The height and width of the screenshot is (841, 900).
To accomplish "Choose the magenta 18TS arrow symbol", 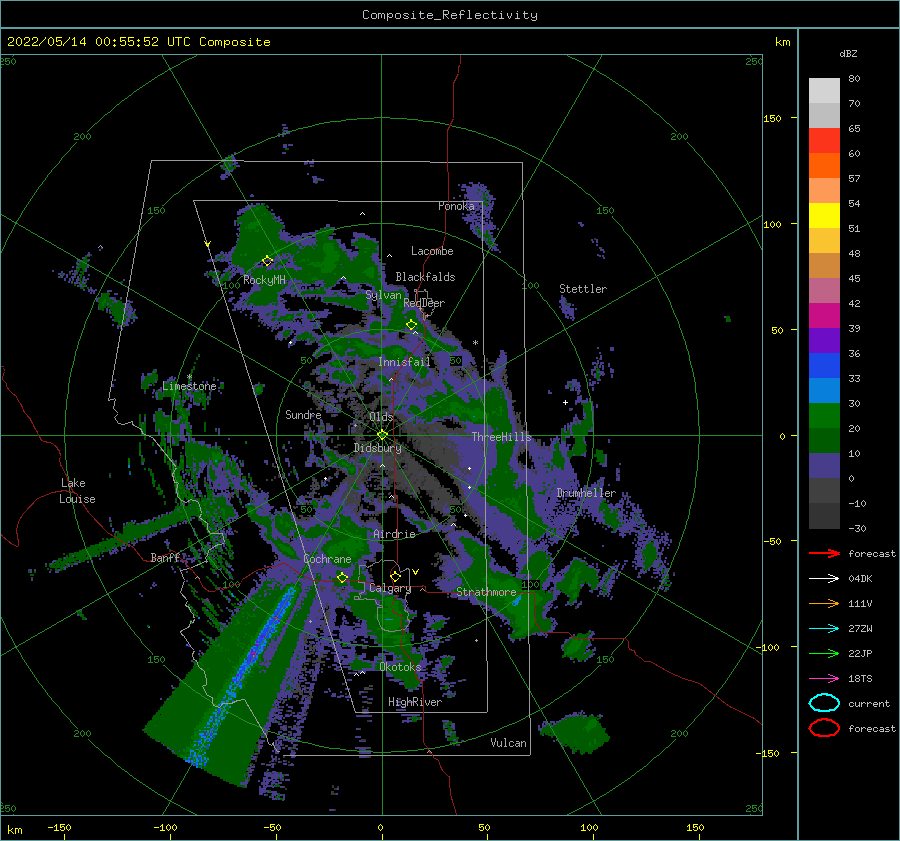I will click(824, 679).
